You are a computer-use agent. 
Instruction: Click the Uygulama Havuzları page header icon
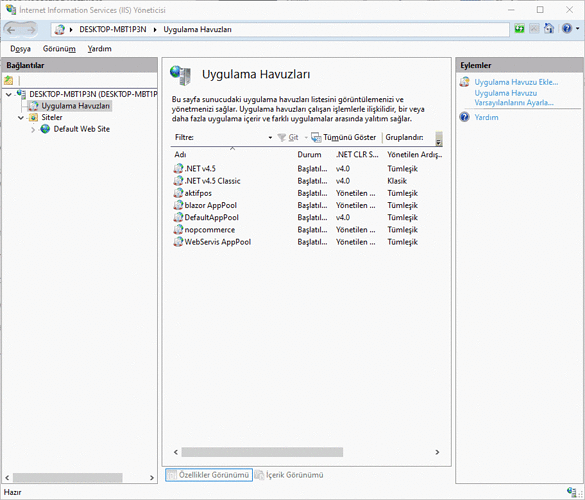[x=181, y=75]
